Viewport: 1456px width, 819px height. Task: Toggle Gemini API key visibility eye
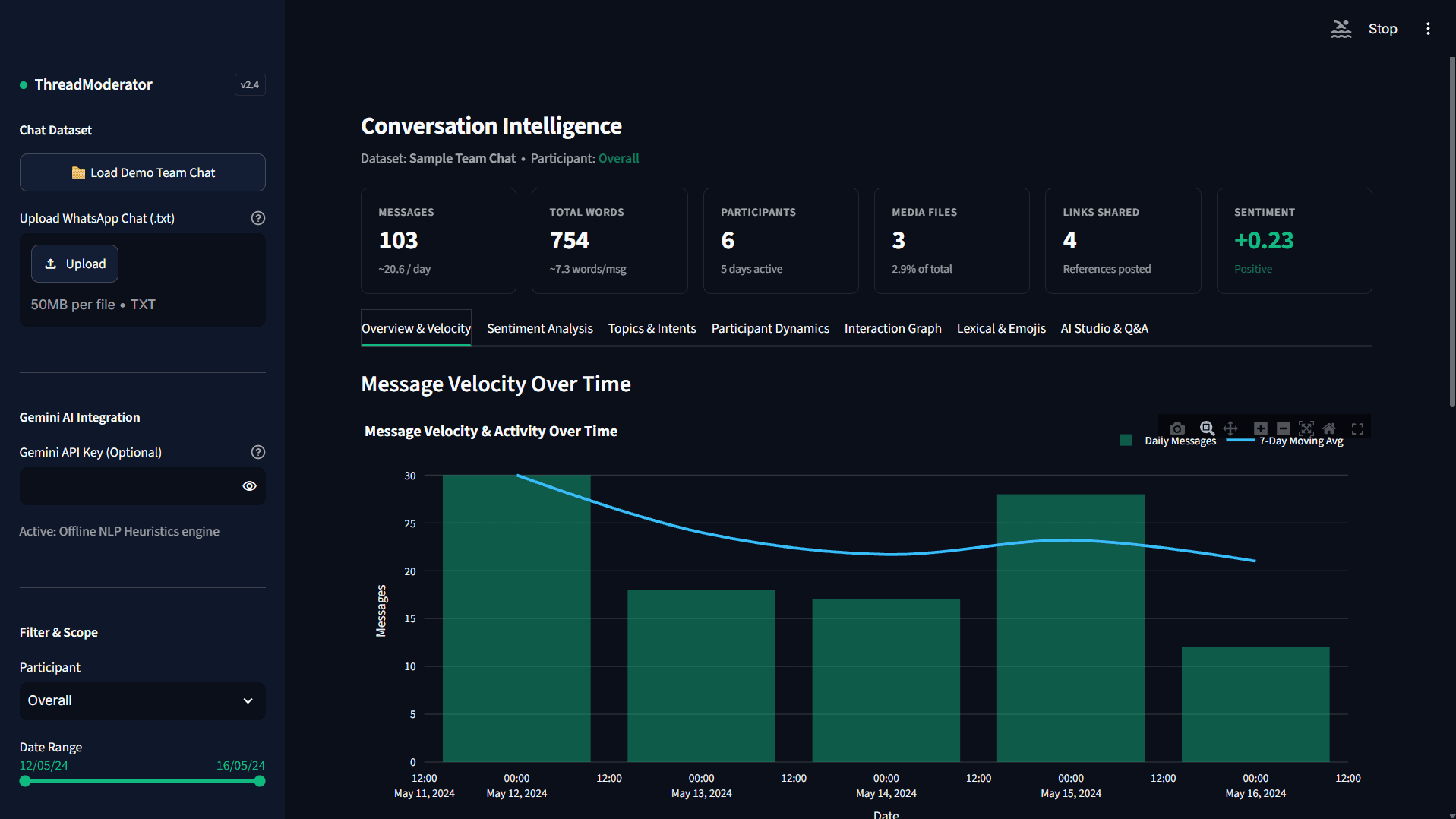click(249, 486)
